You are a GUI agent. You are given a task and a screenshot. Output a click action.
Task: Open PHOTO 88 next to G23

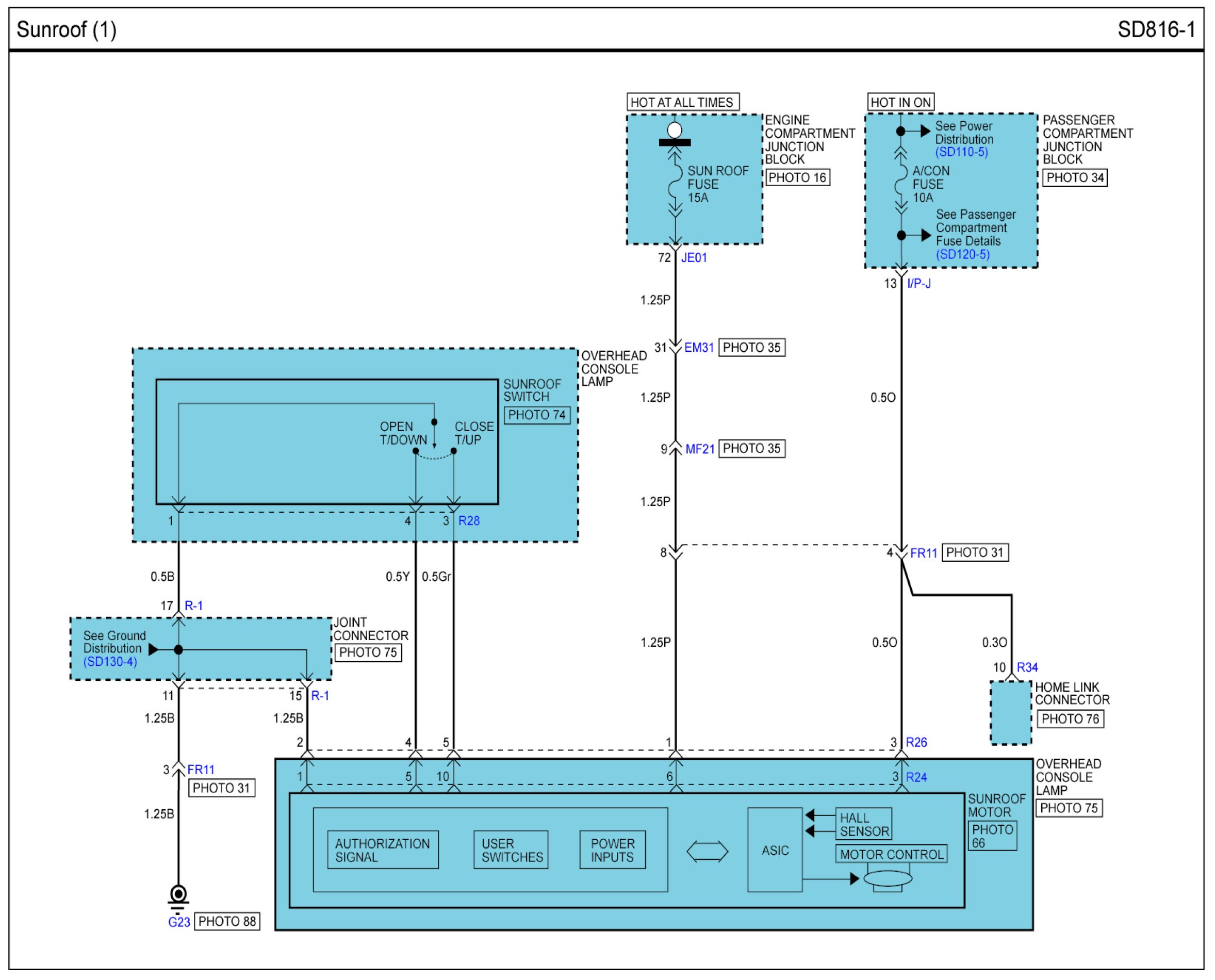click(x=227, y=921)
